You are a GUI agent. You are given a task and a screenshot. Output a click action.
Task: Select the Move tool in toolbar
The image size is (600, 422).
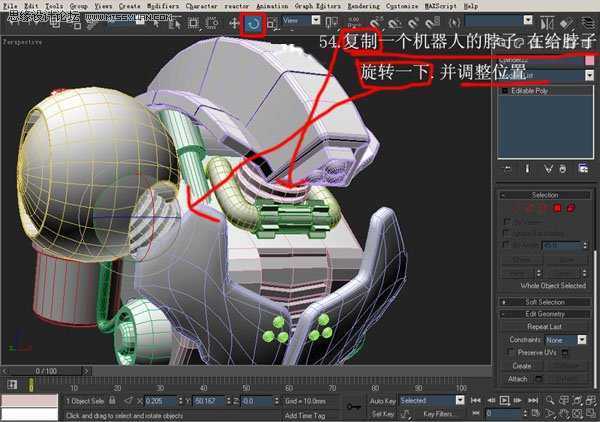[x=234, y=23]
